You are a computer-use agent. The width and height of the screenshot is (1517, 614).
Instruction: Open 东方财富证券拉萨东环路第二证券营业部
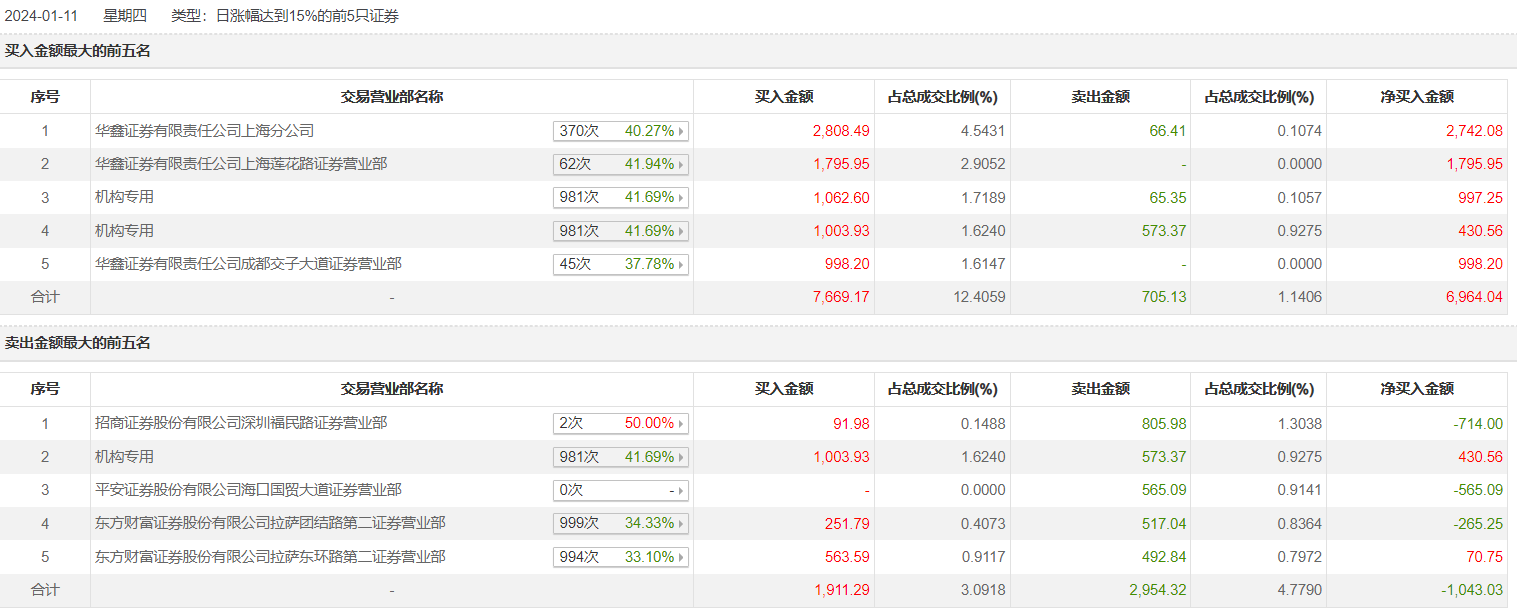[x=270, y=556]
